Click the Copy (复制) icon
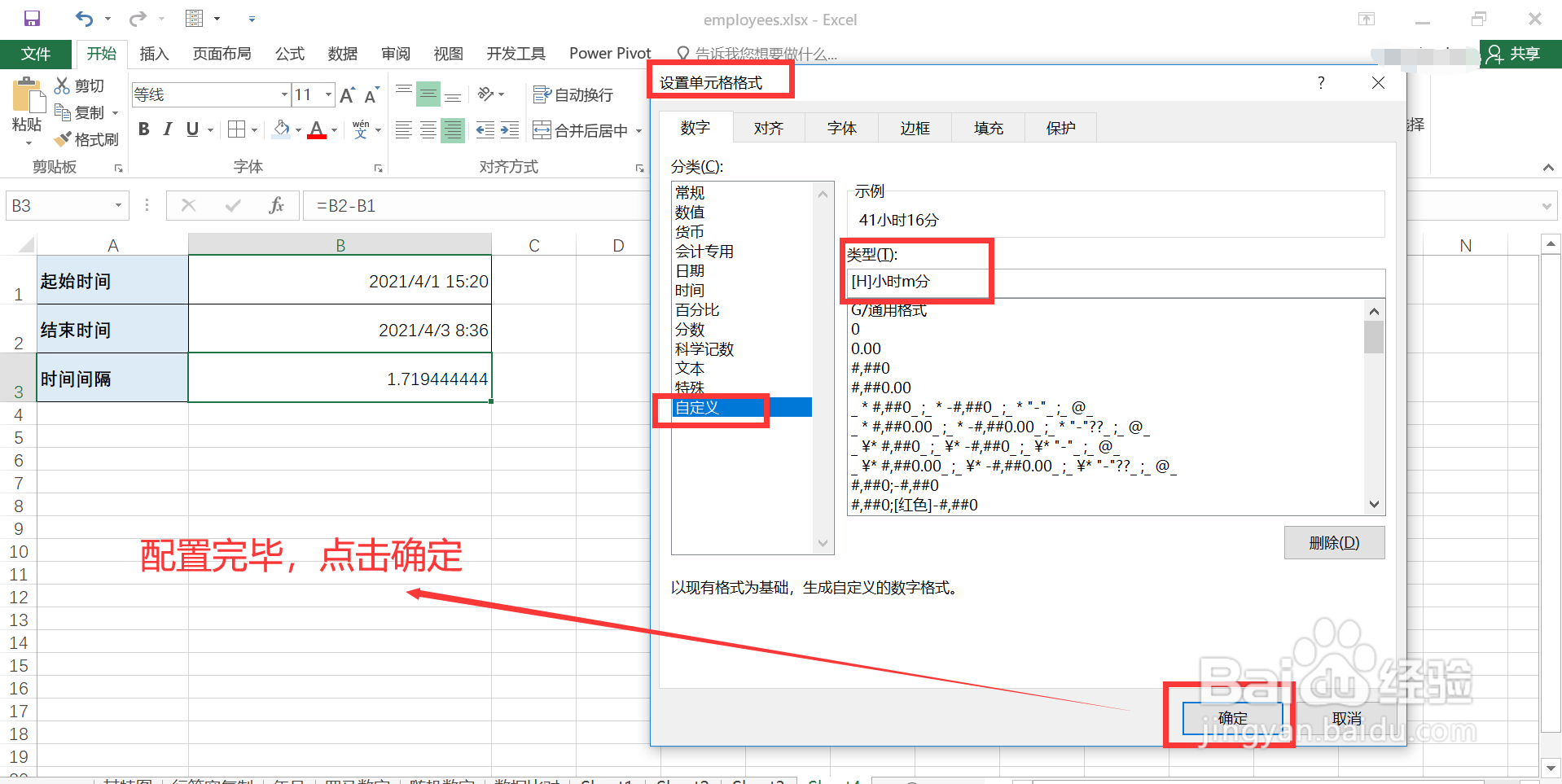Screen dimensions: 1562x784 [64, 112]
